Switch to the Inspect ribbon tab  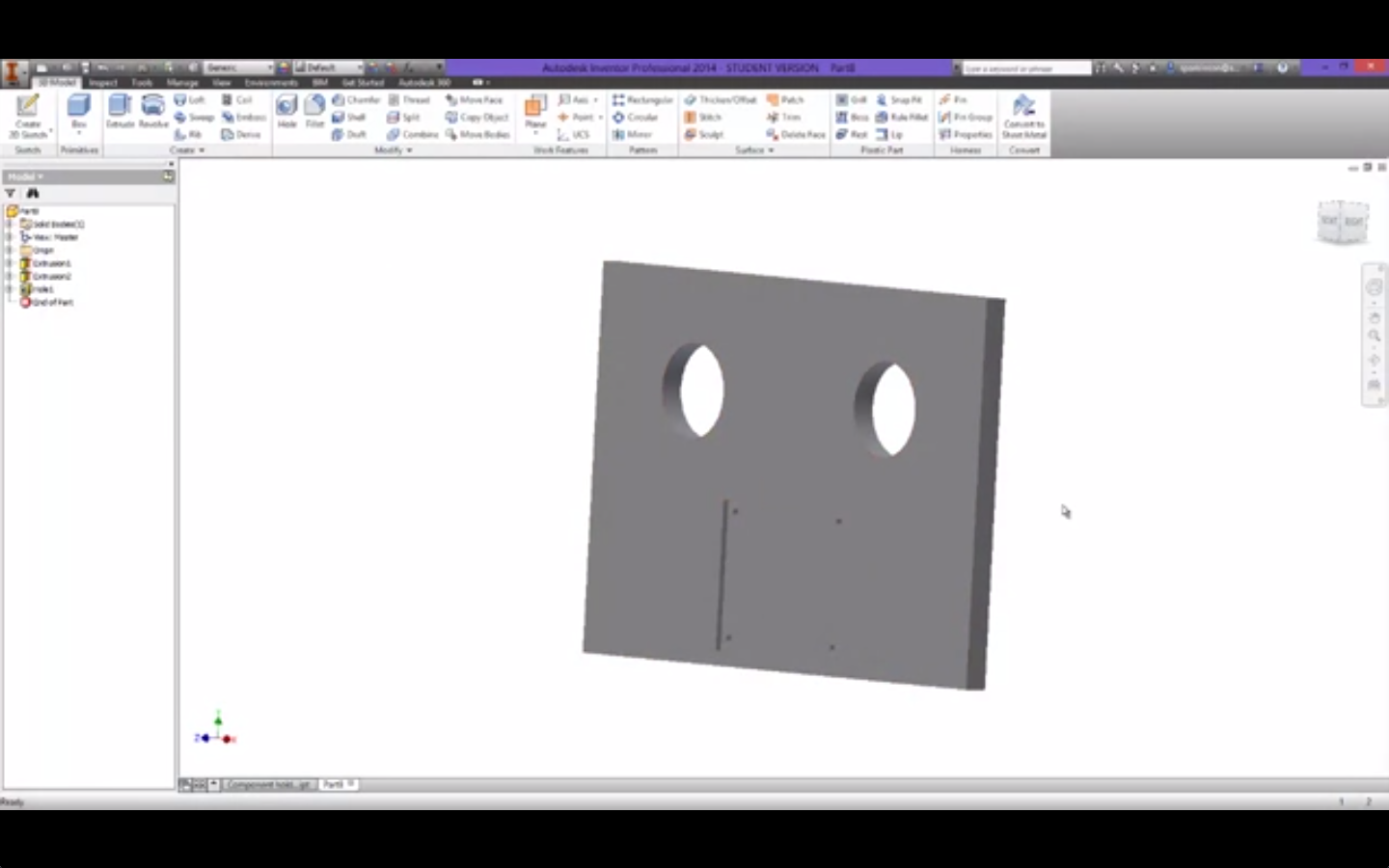point(102,83)
